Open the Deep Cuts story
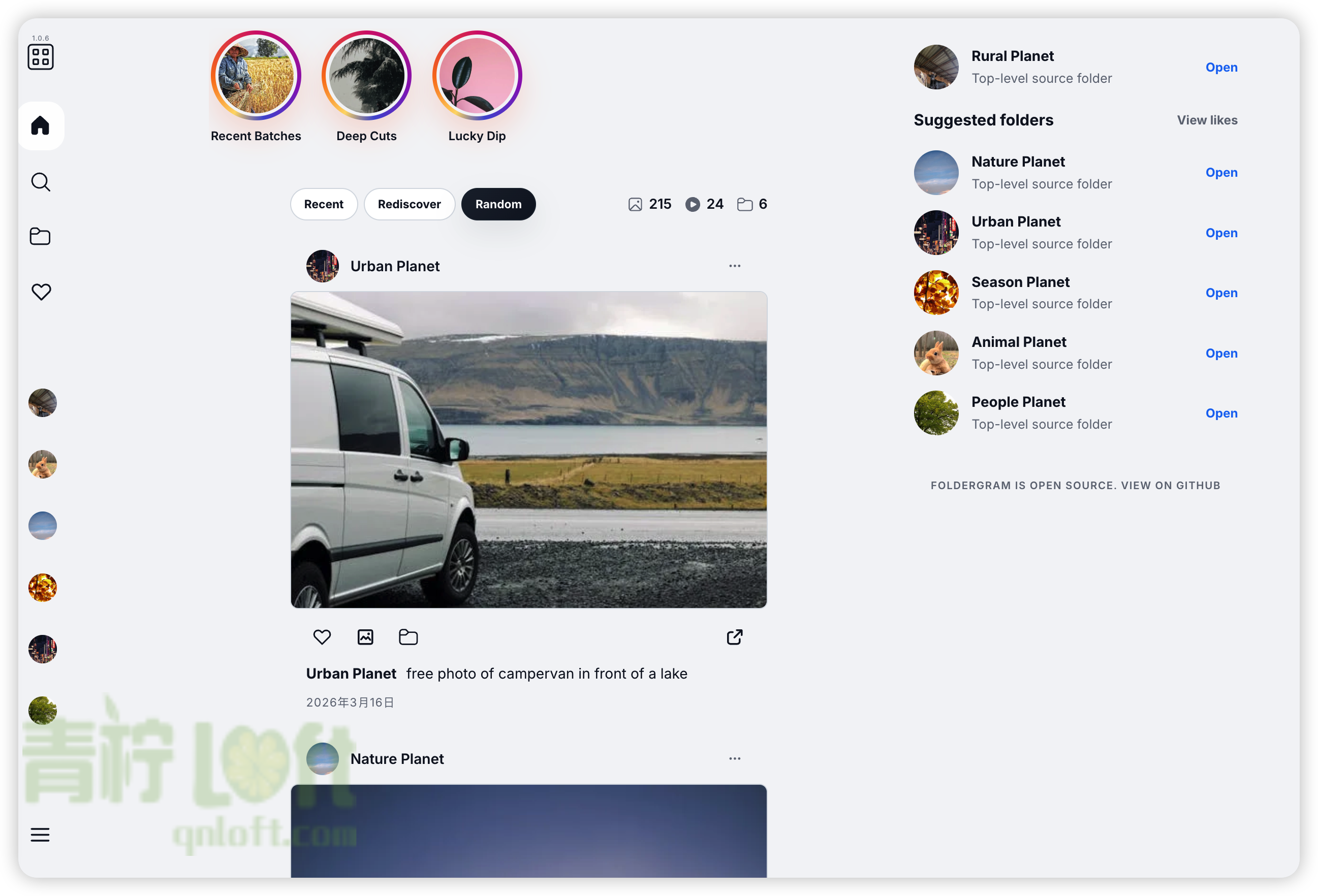 point(366,76)
